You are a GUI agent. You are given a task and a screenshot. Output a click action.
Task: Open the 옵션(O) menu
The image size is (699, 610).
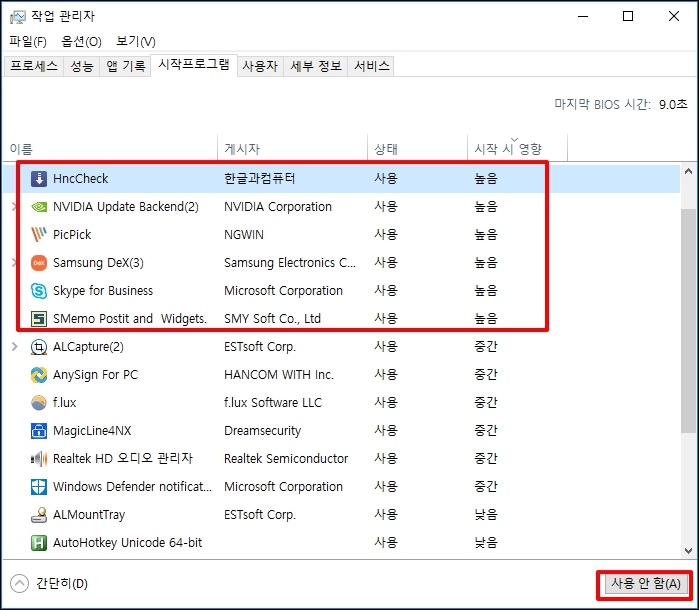(x=82, y=41)
